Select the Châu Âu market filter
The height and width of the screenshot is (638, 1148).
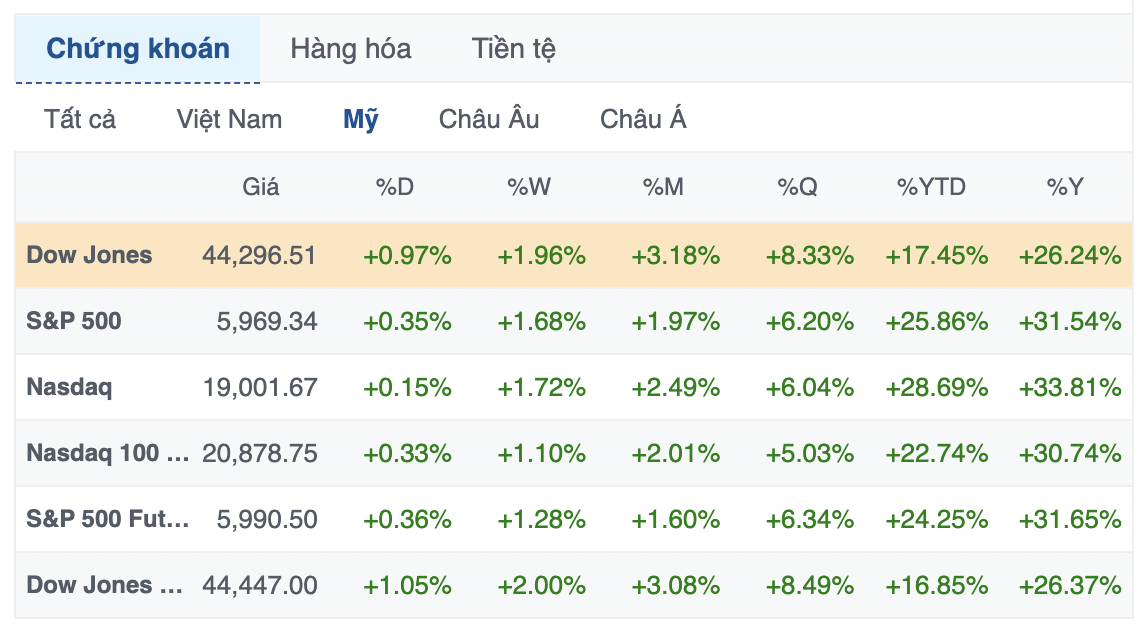[x=488, y=119]
